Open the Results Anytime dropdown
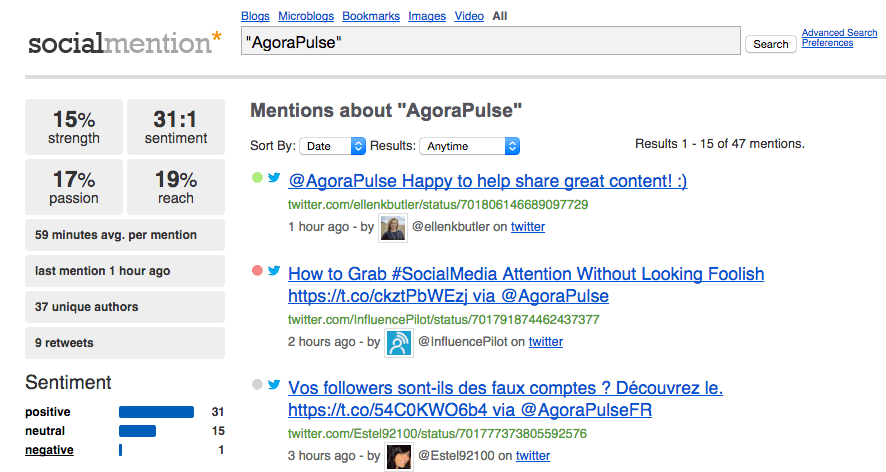The height and width of the screenshot is (472, 886). [470, 146]
